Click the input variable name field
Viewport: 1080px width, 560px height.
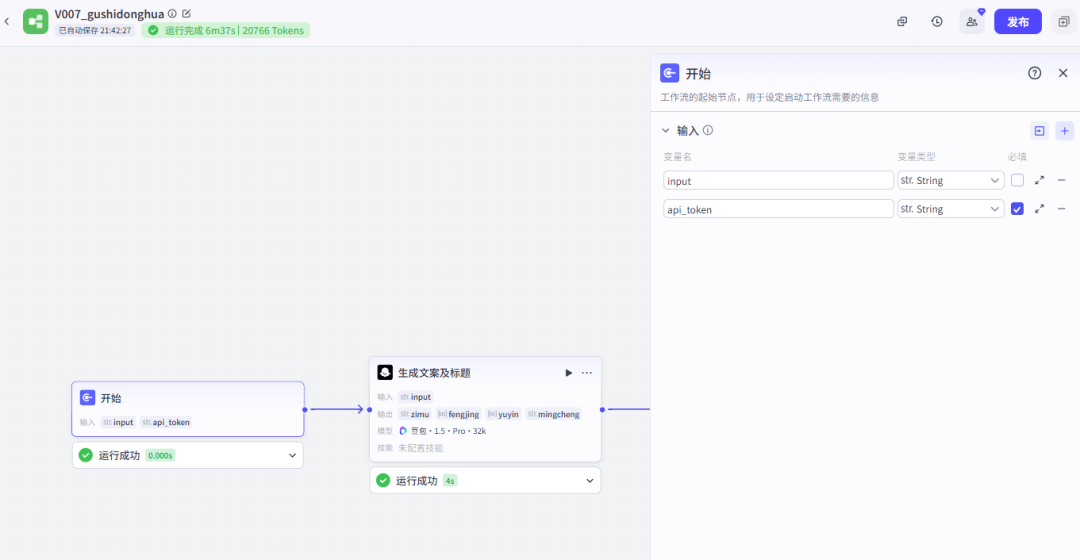778,180
